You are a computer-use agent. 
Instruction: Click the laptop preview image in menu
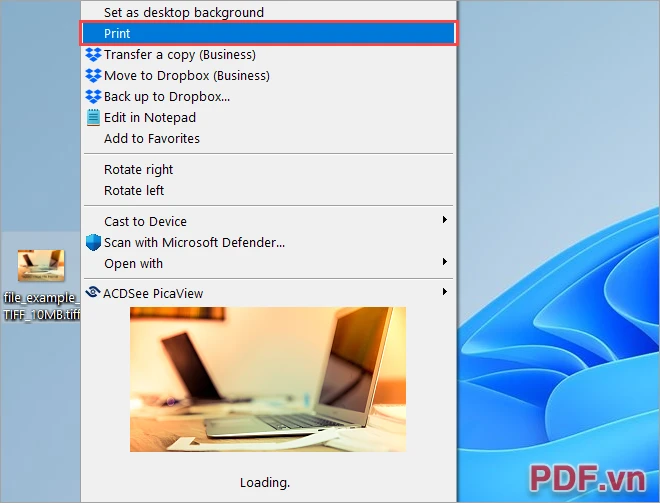(268, 379)
